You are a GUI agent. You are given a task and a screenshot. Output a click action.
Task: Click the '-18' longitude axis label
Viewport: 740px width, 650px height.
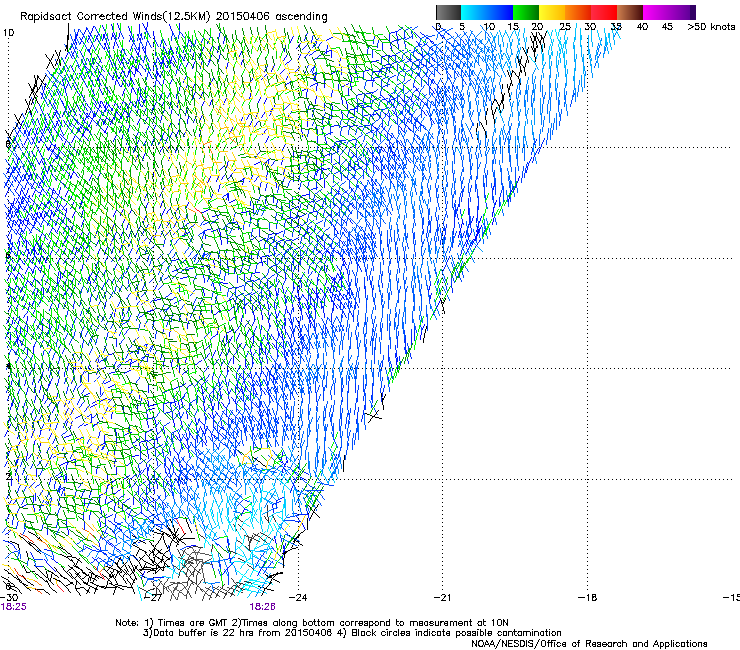click(587, 597)
